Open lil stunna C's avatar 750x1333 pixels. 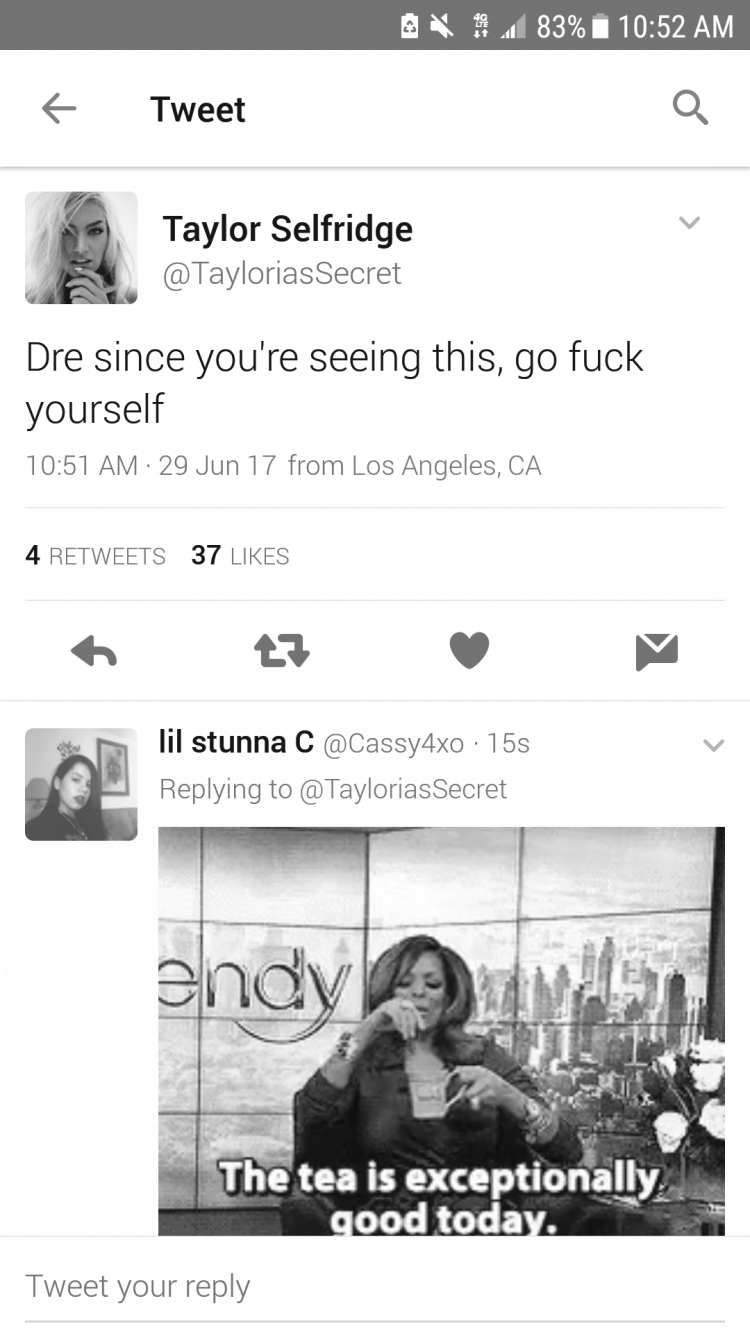point(81,784)
